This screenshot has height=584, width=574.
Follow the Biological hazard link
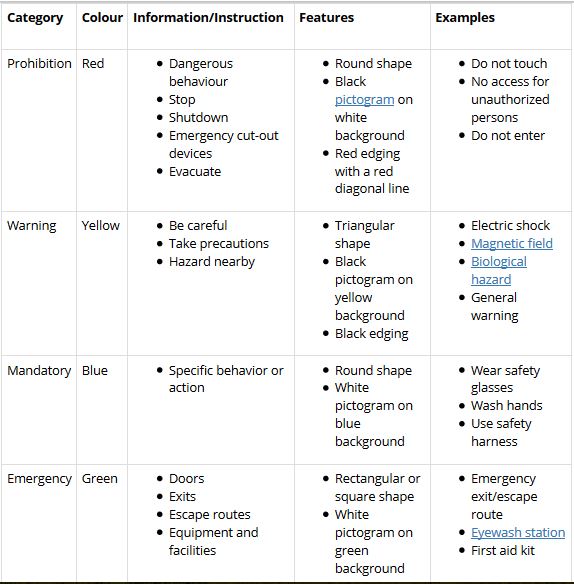coord(499,271)
